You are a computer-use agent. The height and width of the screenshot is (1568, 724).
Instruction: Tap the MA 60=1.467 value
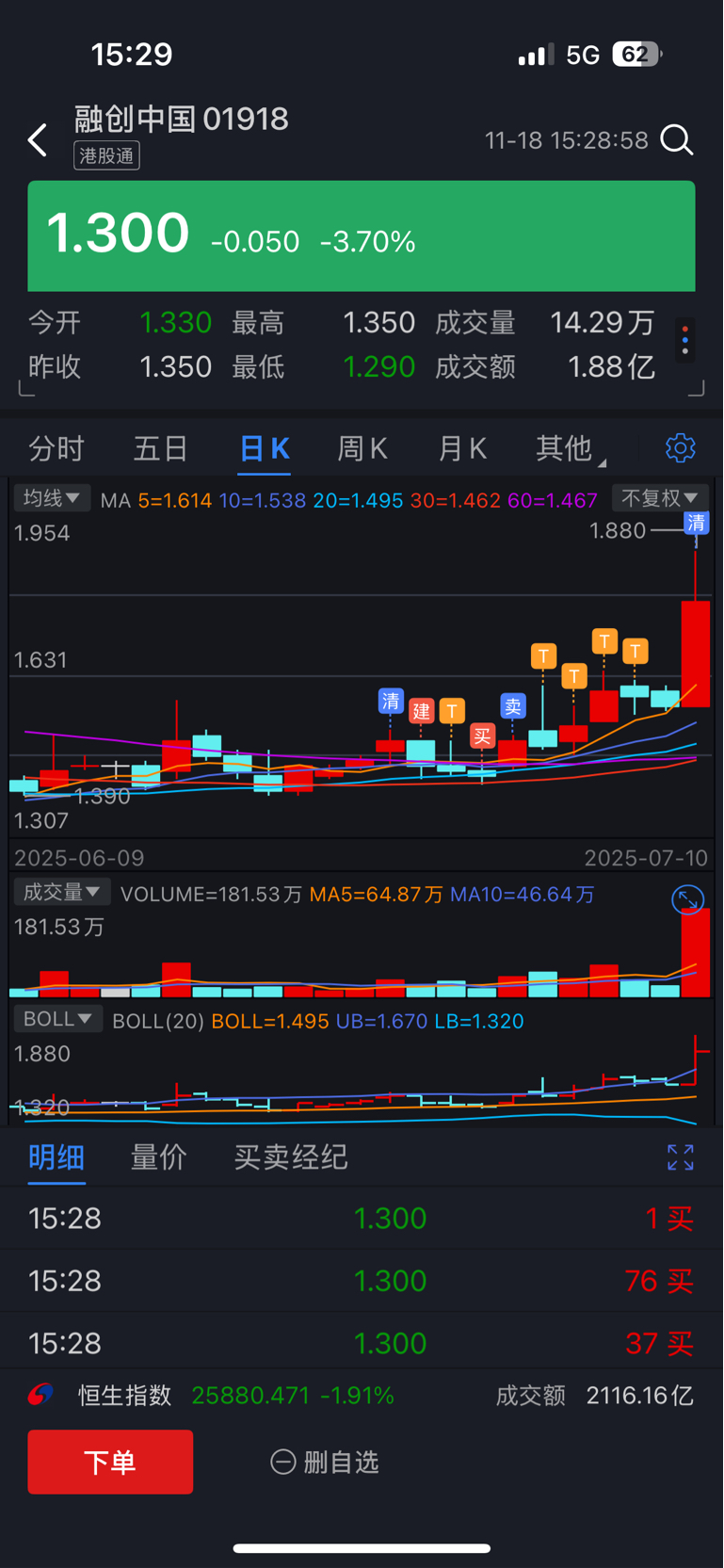coord(553,500)
